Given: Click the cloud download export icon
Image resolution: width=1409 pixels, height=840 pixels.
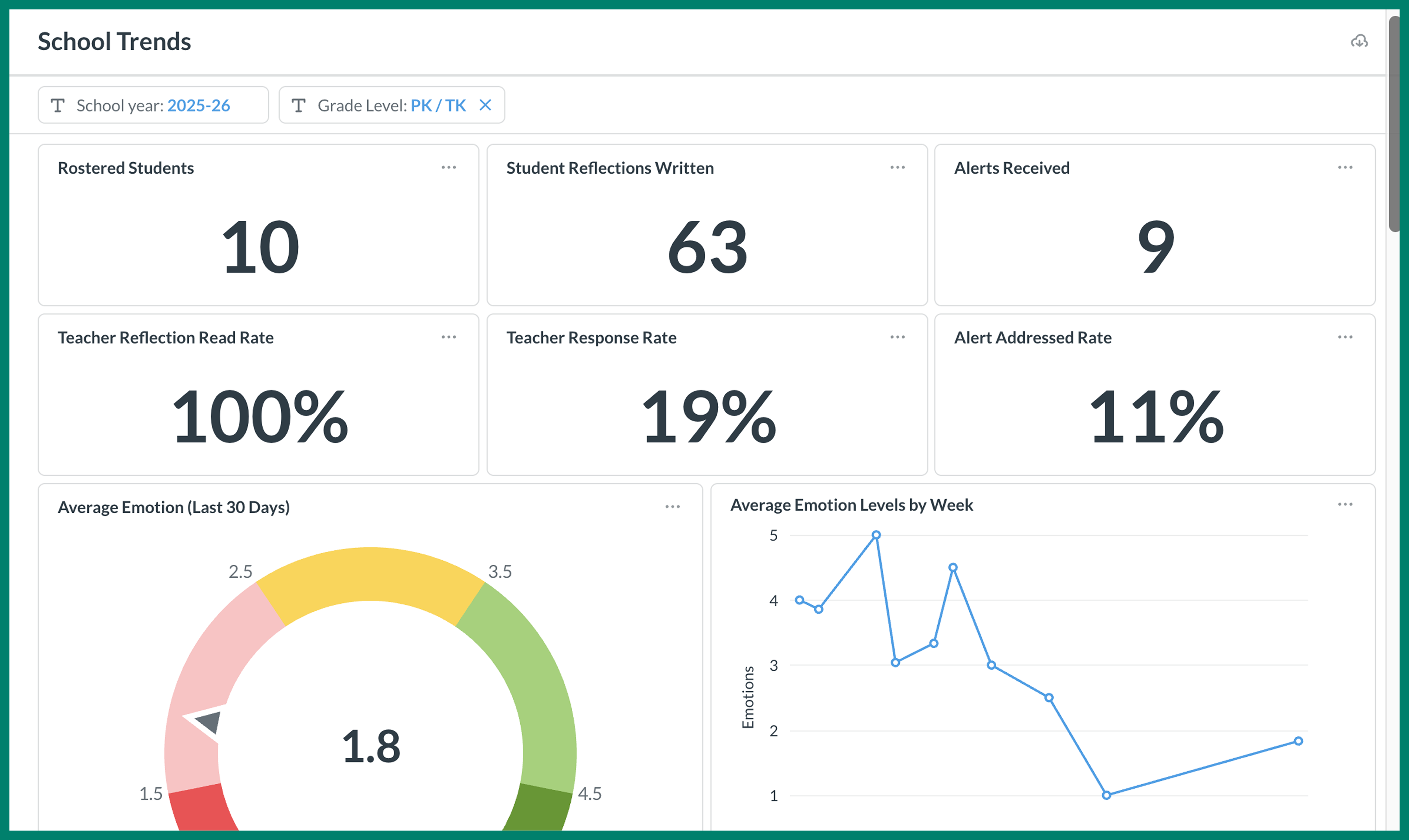Looking at the screenshot, I should 1360,41.
